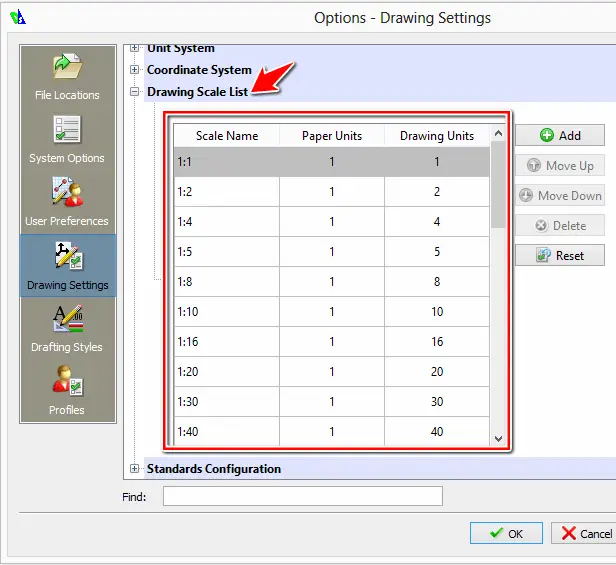Click Drawing Units cell value 5
This screenshot has height=565, width=616.
(x=437, y=251)
